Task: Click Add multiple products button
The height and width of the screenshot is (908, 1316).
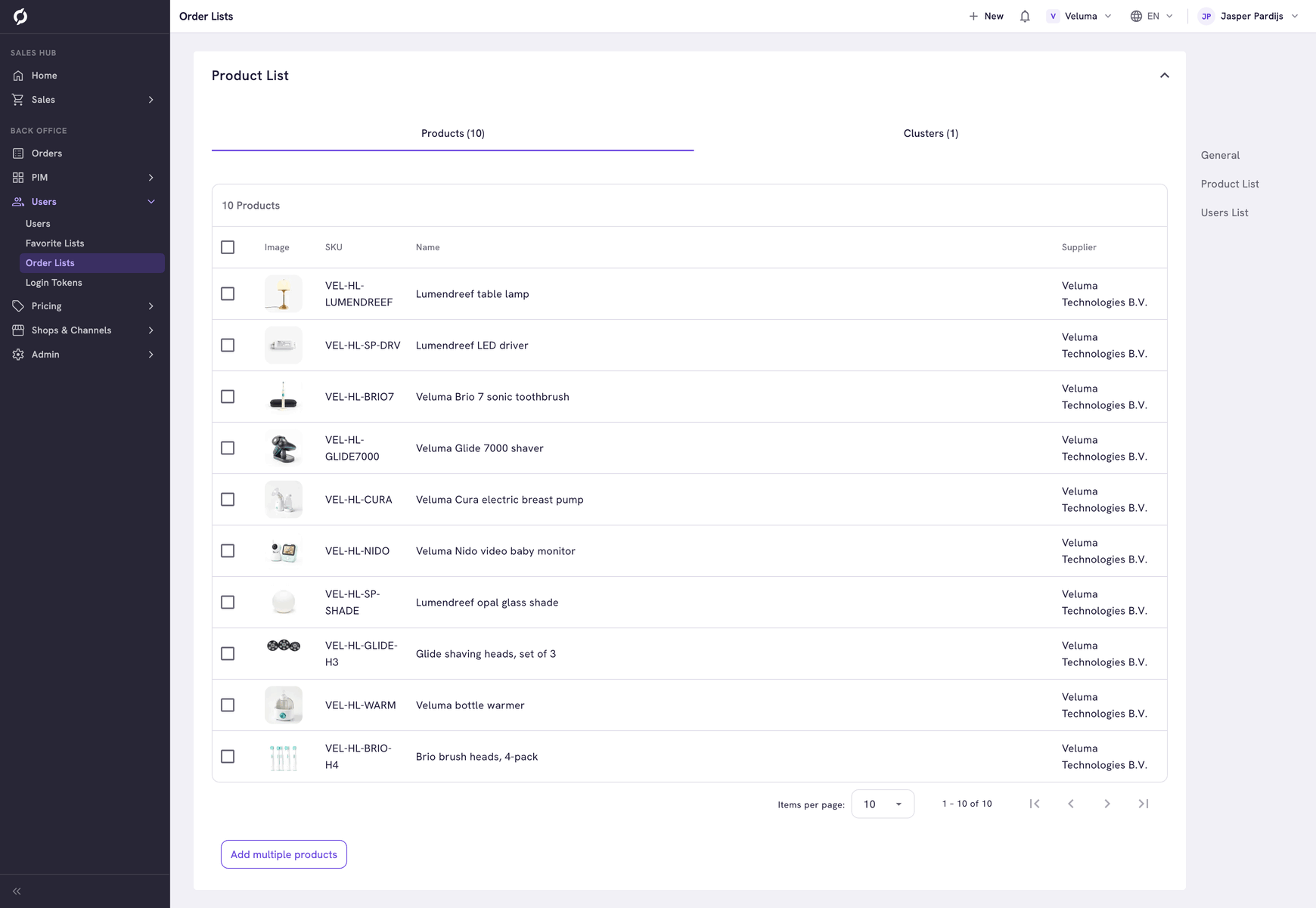Action: (284, 854)
